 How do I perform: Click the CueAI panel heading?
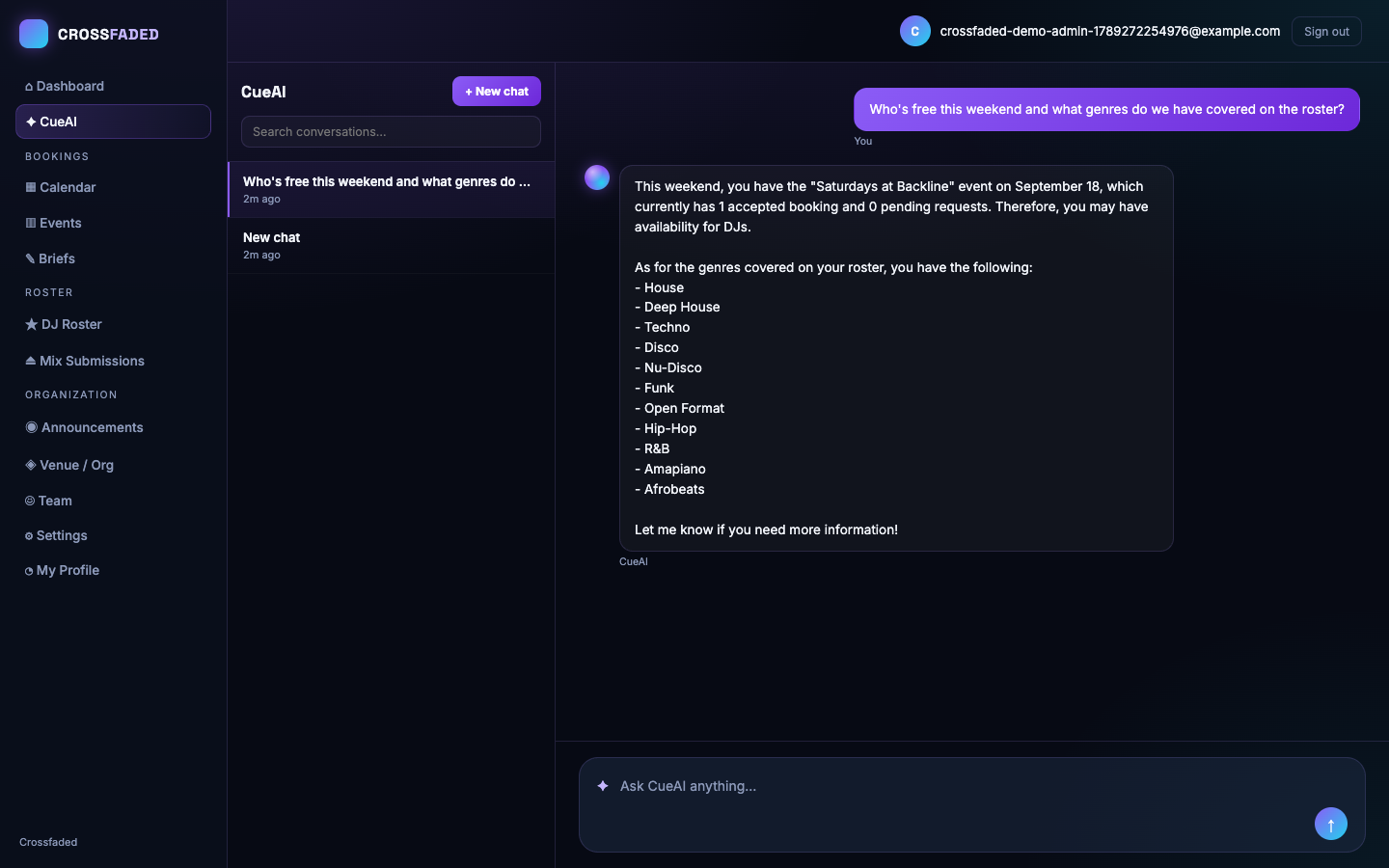tap(263, 92)
